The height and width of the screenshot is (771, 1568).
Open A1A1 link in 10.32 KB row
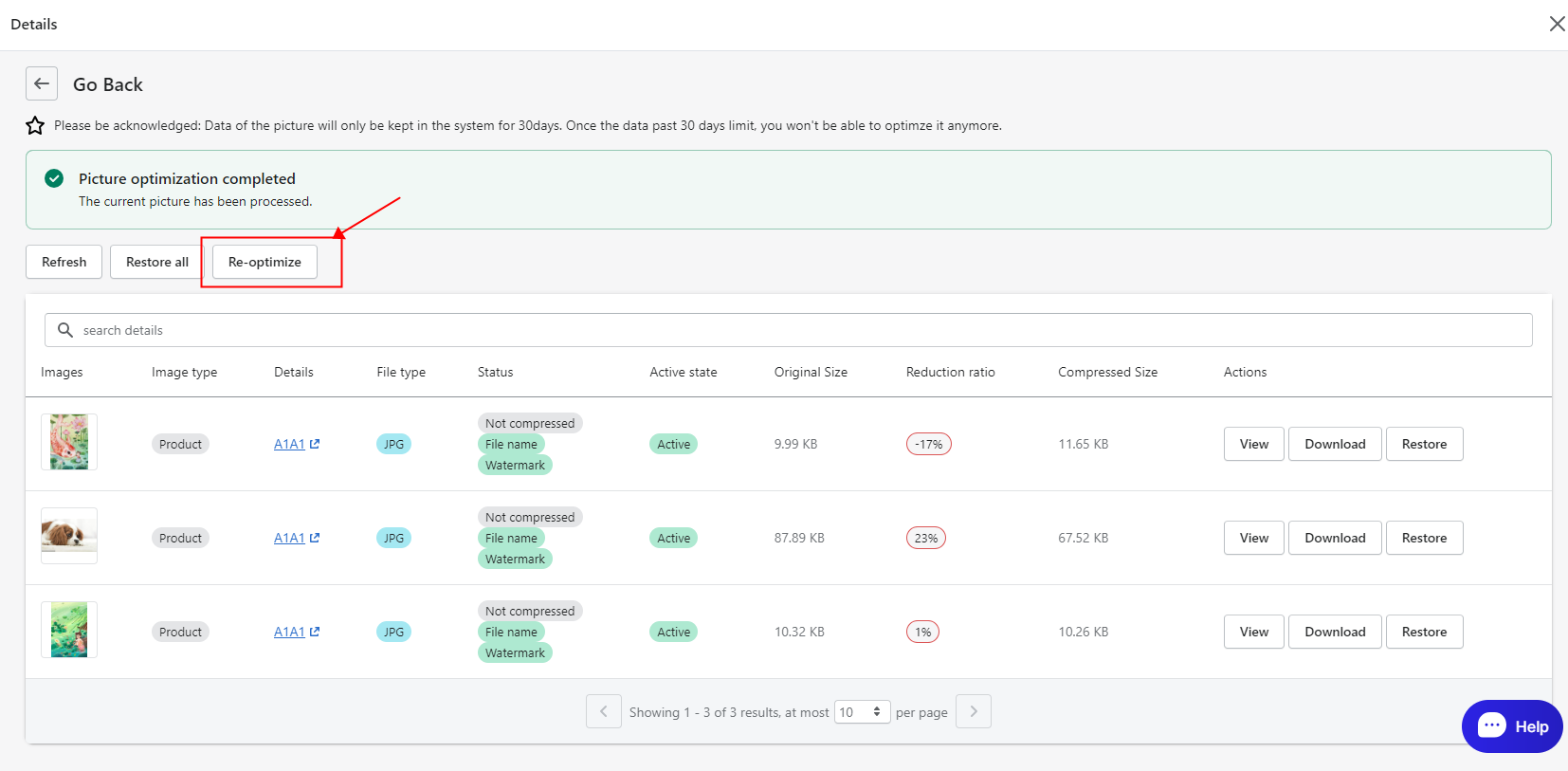289,632
